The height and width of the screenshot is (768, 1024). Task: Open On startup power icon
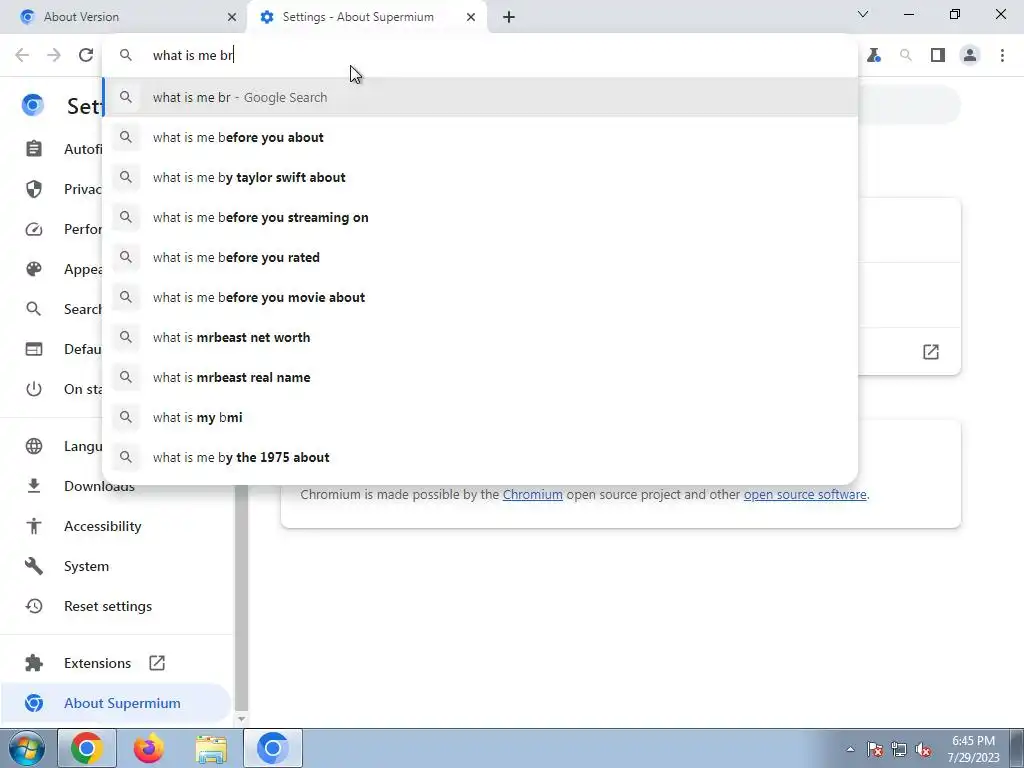33,389
